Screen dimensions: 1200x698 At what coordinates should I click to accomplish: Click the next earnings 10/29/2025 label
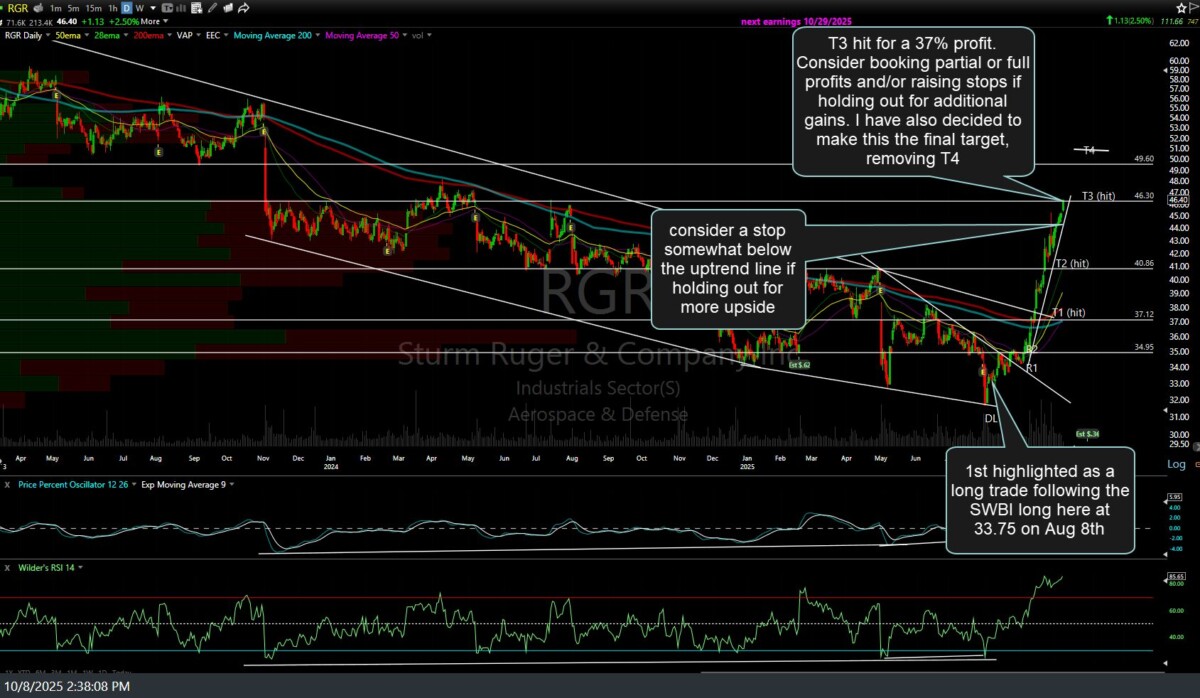coord(796,21)
